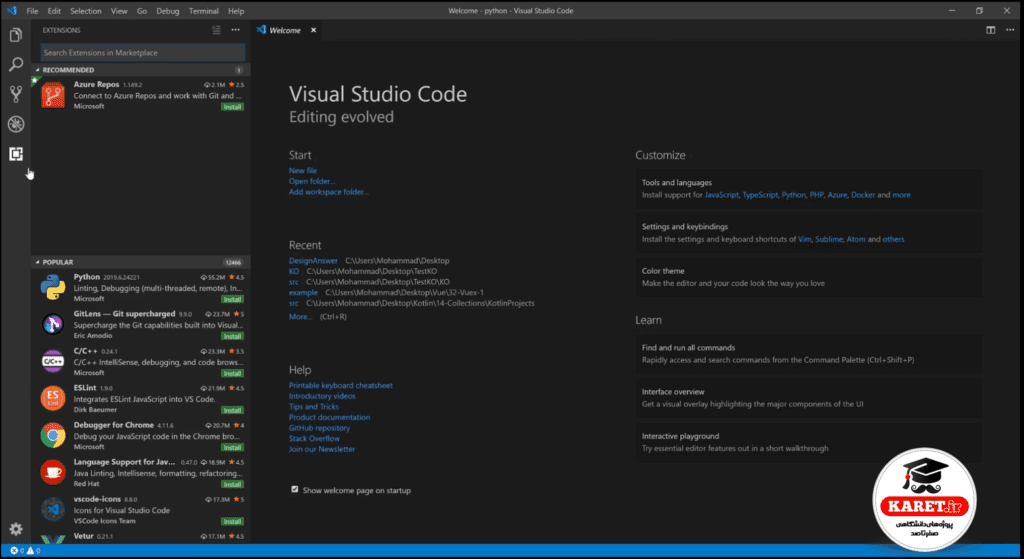
Task: Click the Vim keybindings link
Action: point(805,239)
